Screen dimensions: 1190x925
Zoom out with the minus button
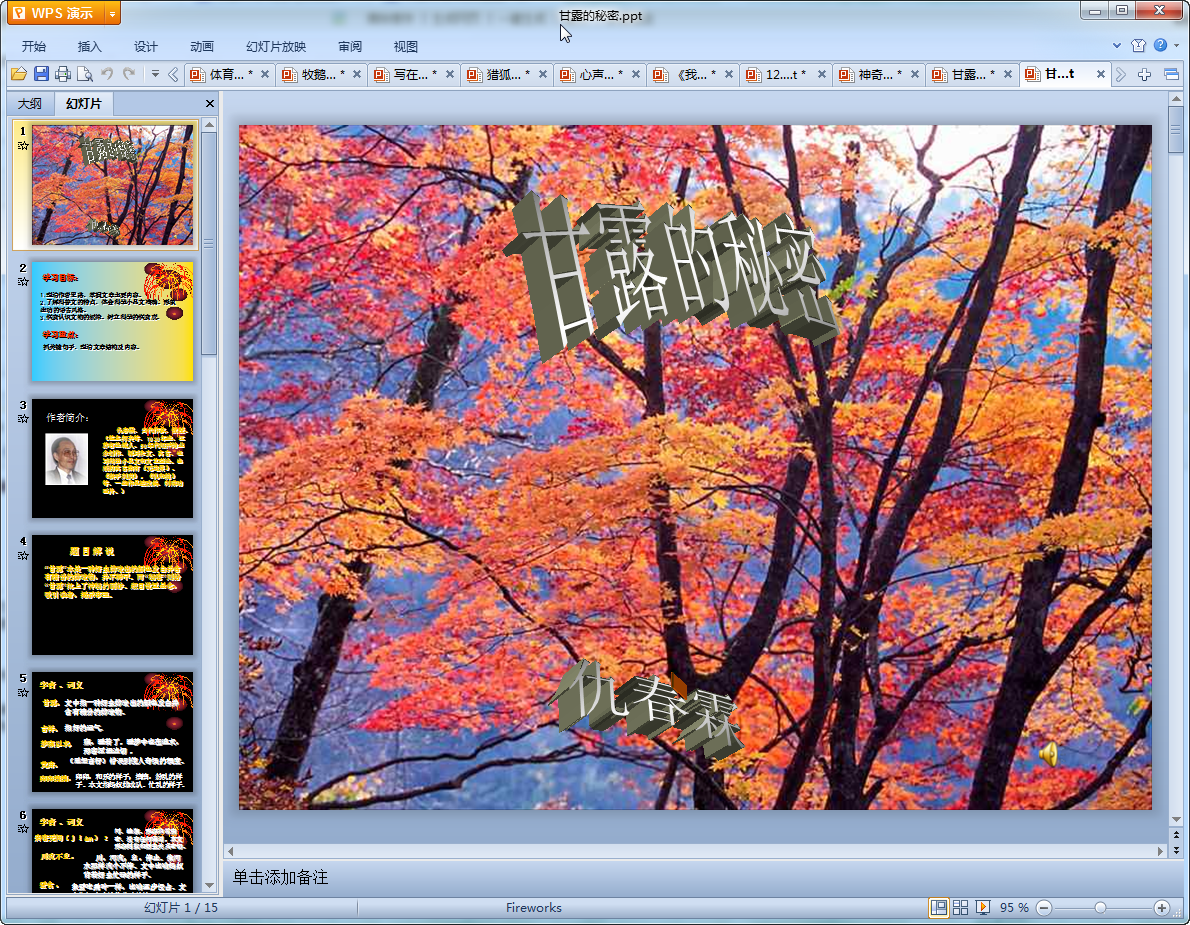pos(1044,908)
